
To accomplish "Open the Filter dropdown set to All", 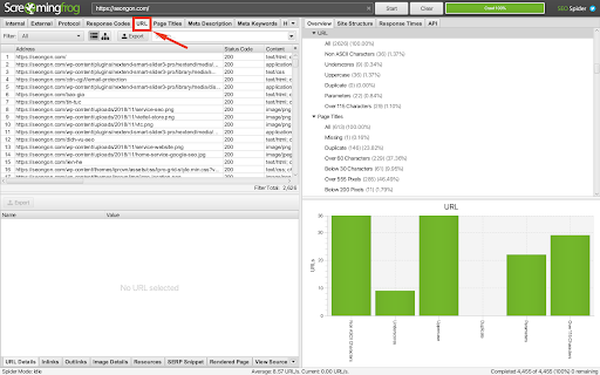I will point(51,36).
